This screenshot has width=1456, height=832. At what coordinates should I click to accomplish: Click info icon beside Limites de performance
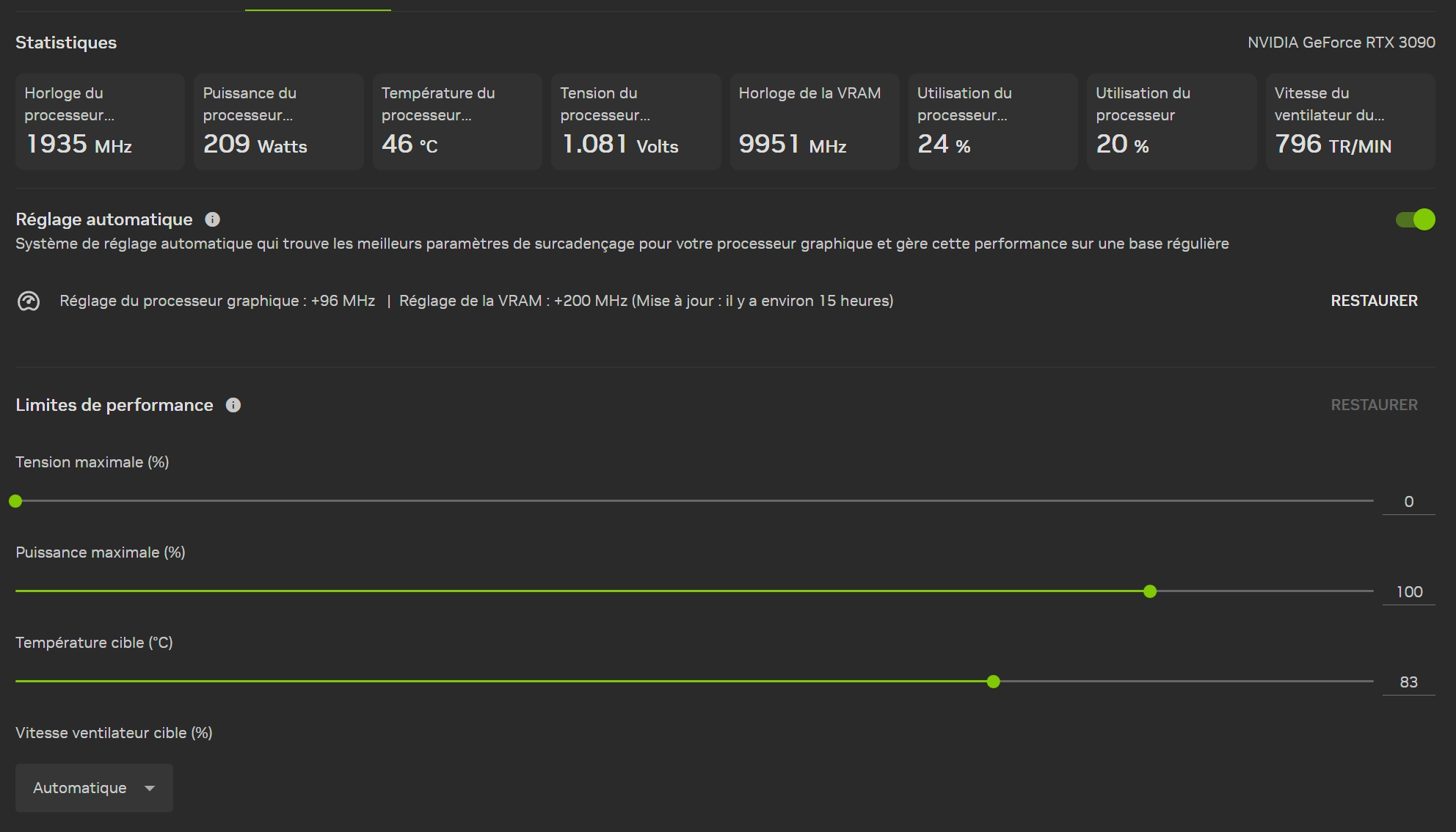233,405
